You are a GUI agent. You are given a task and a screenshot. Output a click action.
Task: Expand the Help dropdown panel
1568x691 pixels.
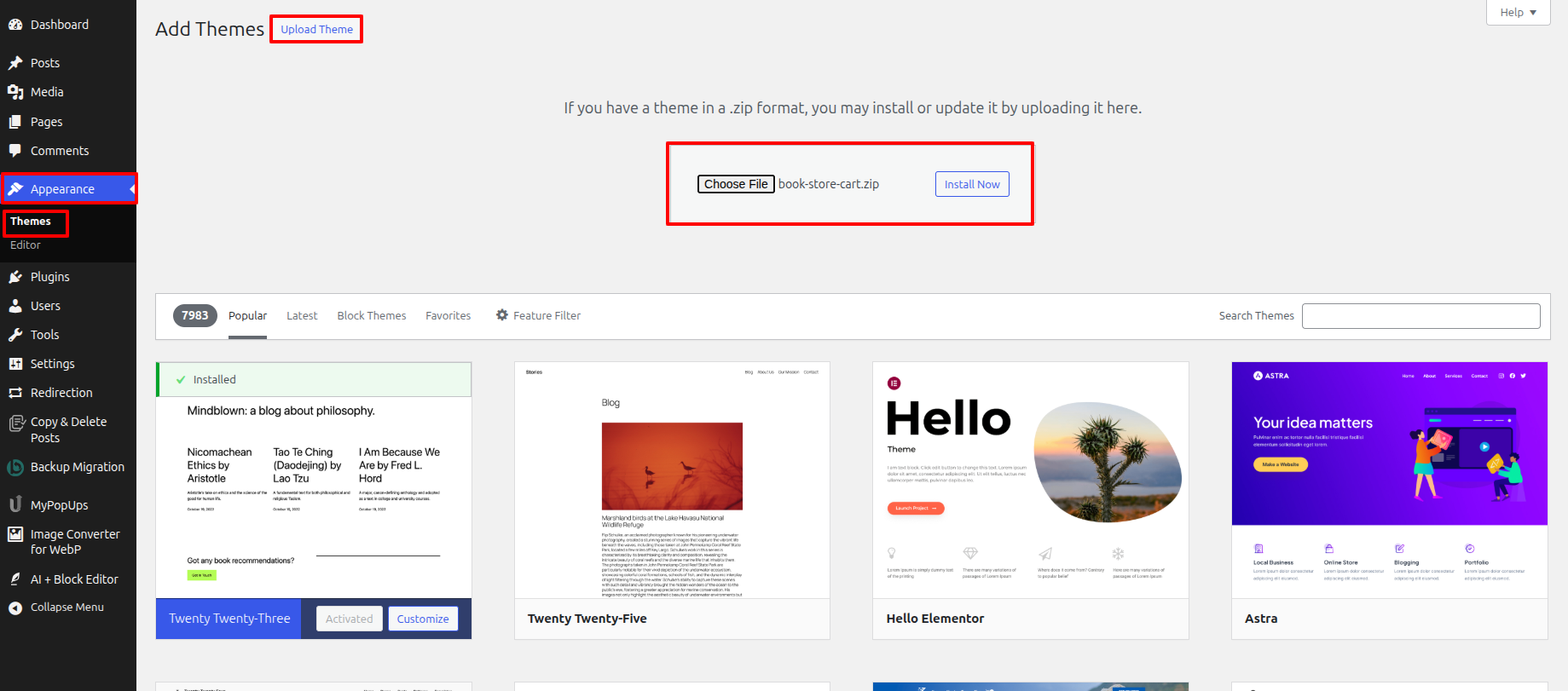[1518, 13]
